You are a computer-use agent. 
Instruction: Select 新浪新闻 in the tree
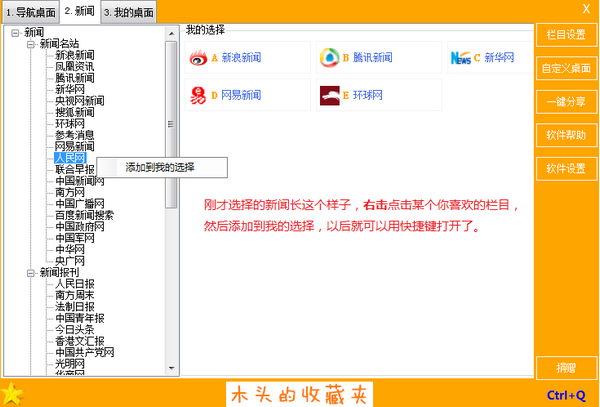[x=75, y=55]
